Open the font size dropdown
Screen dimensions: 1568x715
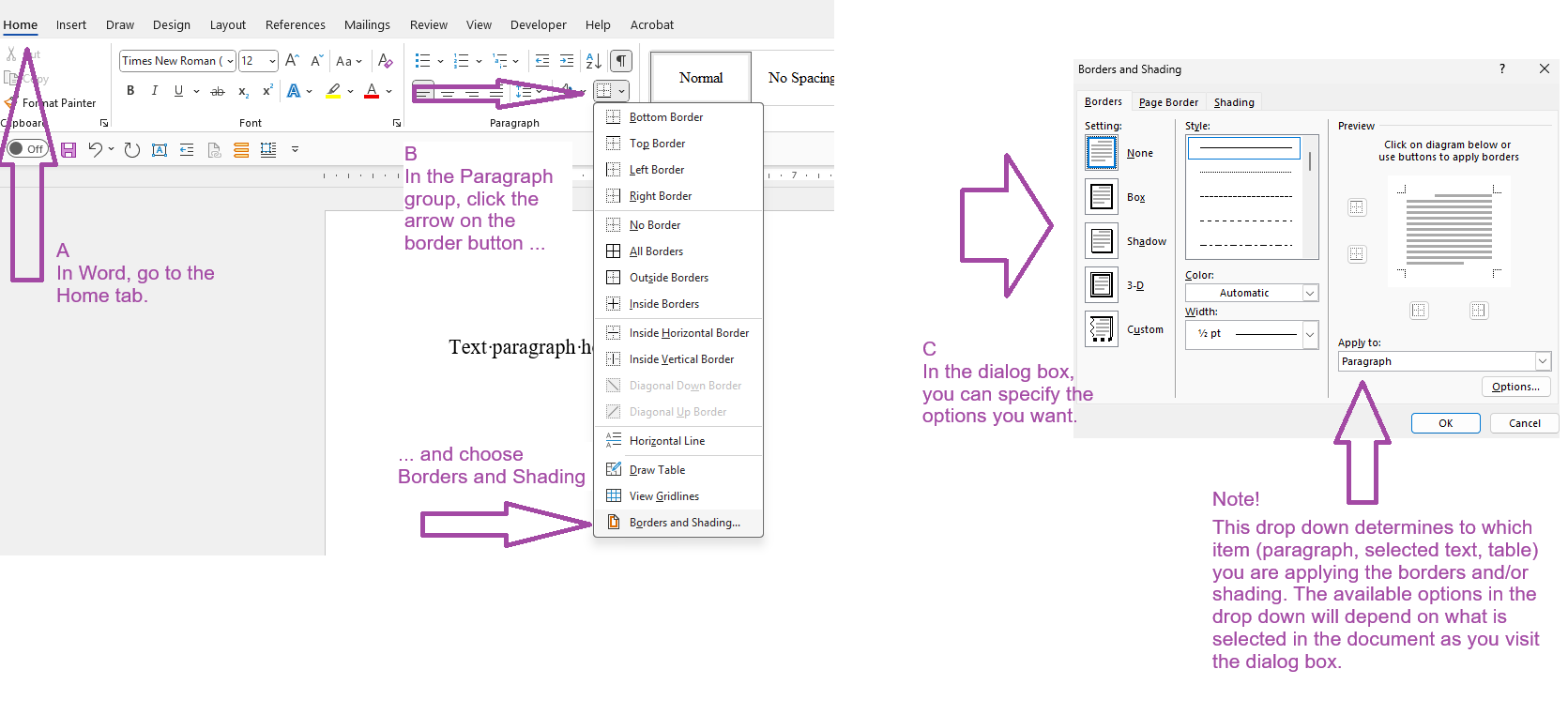[x=272, y=61]
